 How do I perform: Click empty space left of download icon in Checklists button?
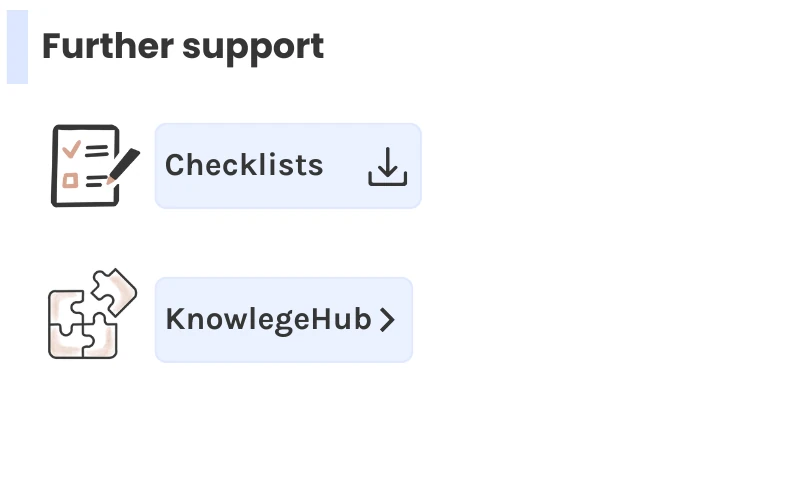coord(346,166)
